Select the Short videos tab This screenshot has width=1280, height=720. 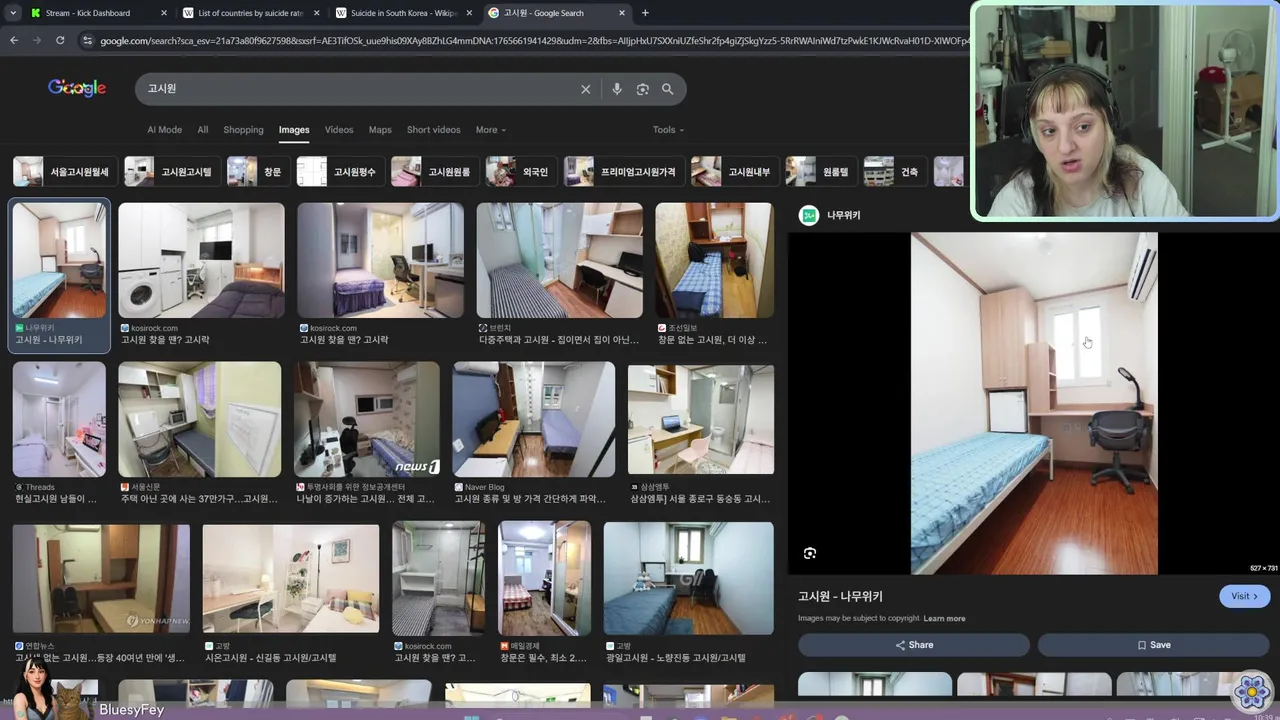click(433, 130)
